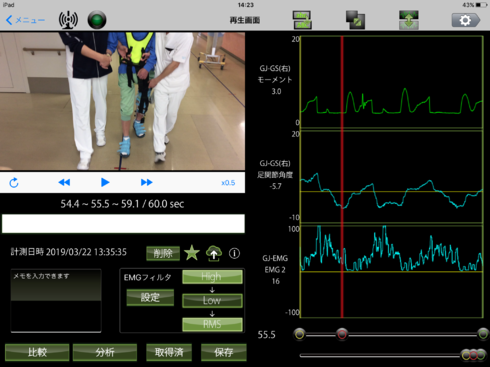This screenshot has height=367, width=490.
Task: Tap the GJ-GS(右) 足関節角度 label
Action: pos(275,169)
